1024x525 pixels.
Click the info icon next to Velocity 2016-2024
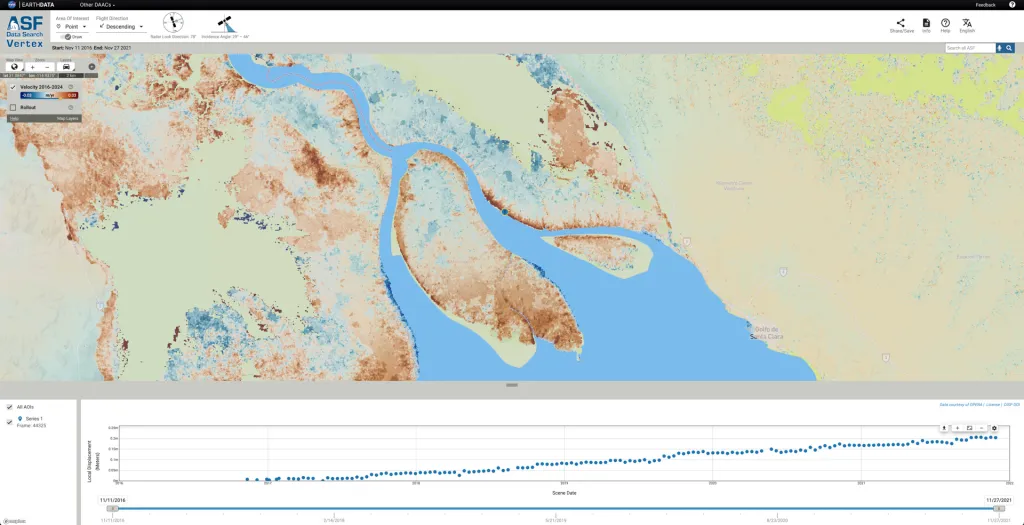(x=71, y=87)
